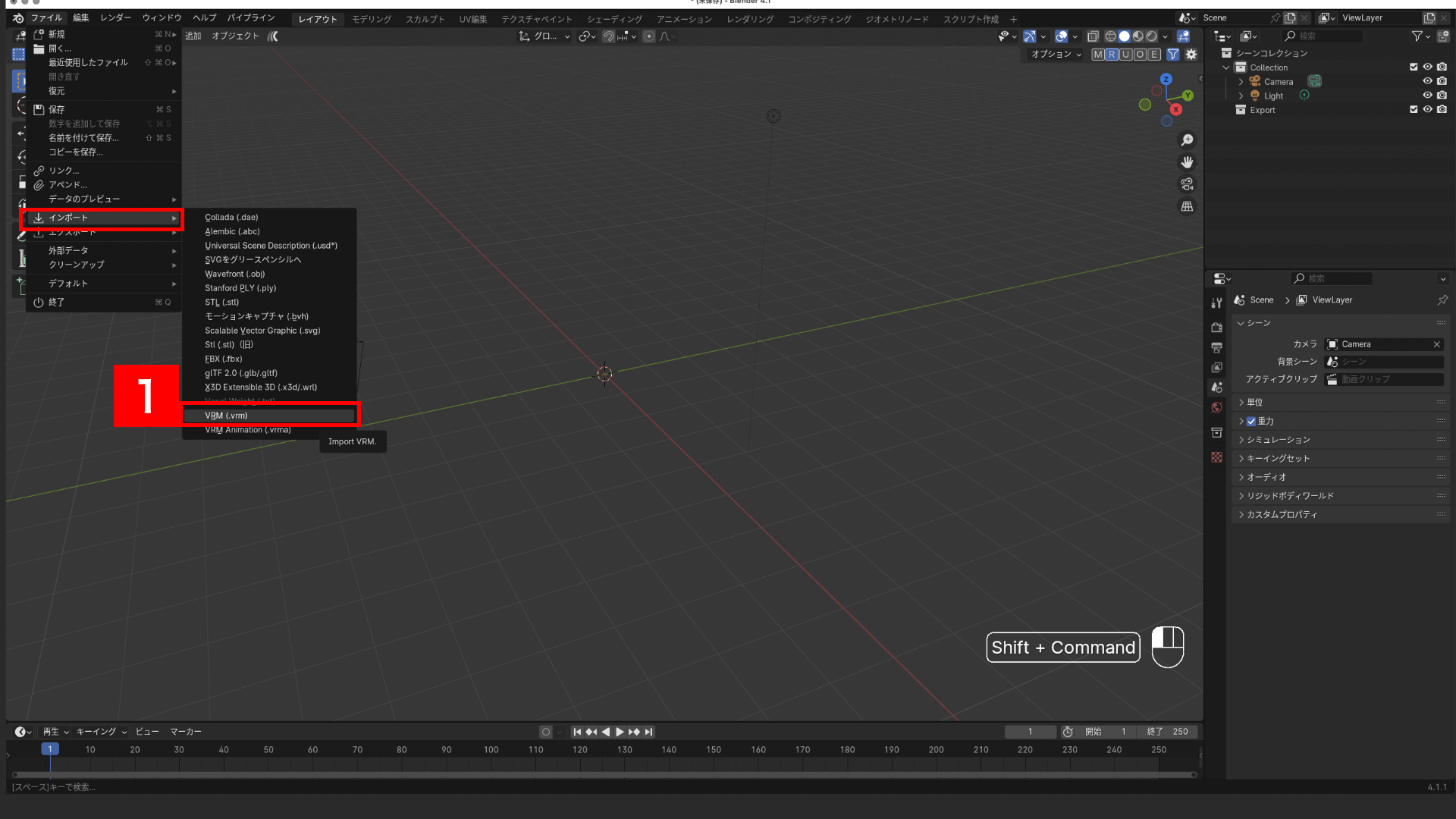The image size is (1456, 819).
Task: Click the new collection icon in outliner header
Action: pos(1443,36)
